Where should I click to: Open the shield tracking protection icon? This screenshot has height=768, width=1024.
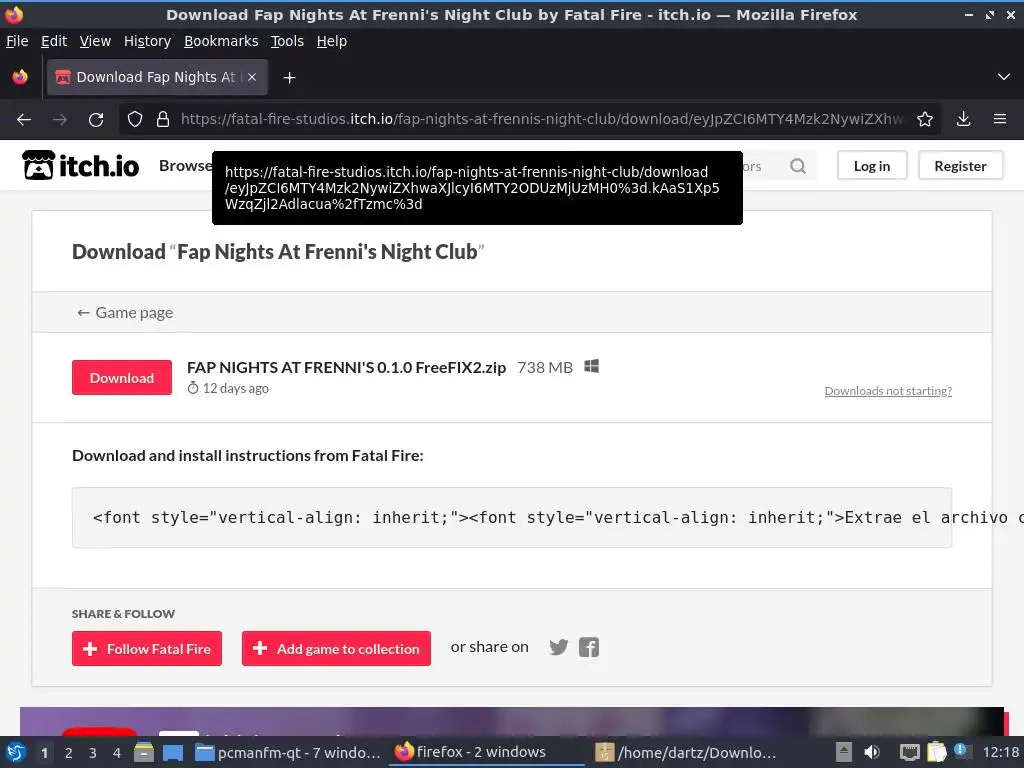(135, 120)
